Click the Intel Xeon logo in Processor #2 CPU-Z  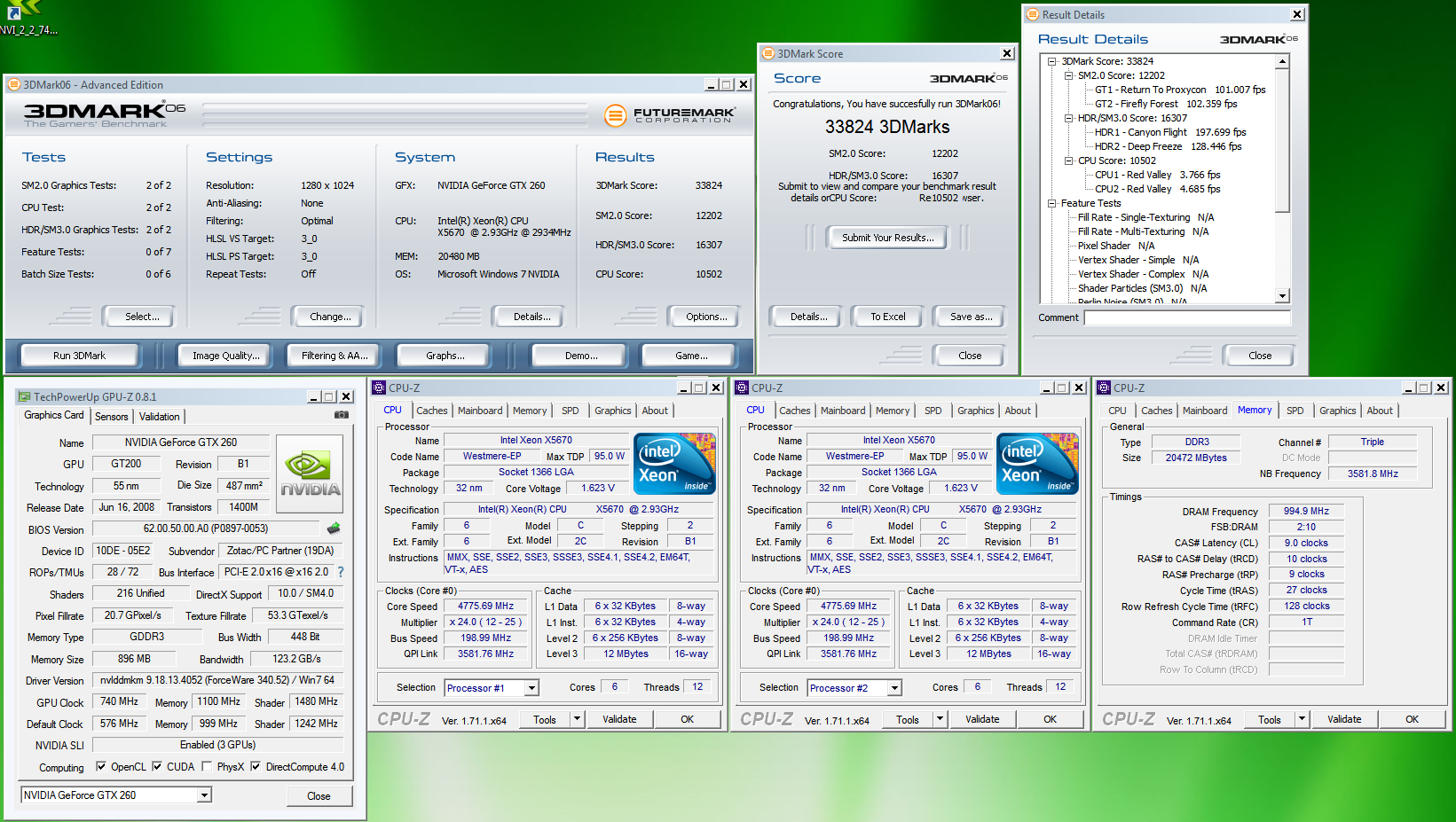pos(1037,464)
